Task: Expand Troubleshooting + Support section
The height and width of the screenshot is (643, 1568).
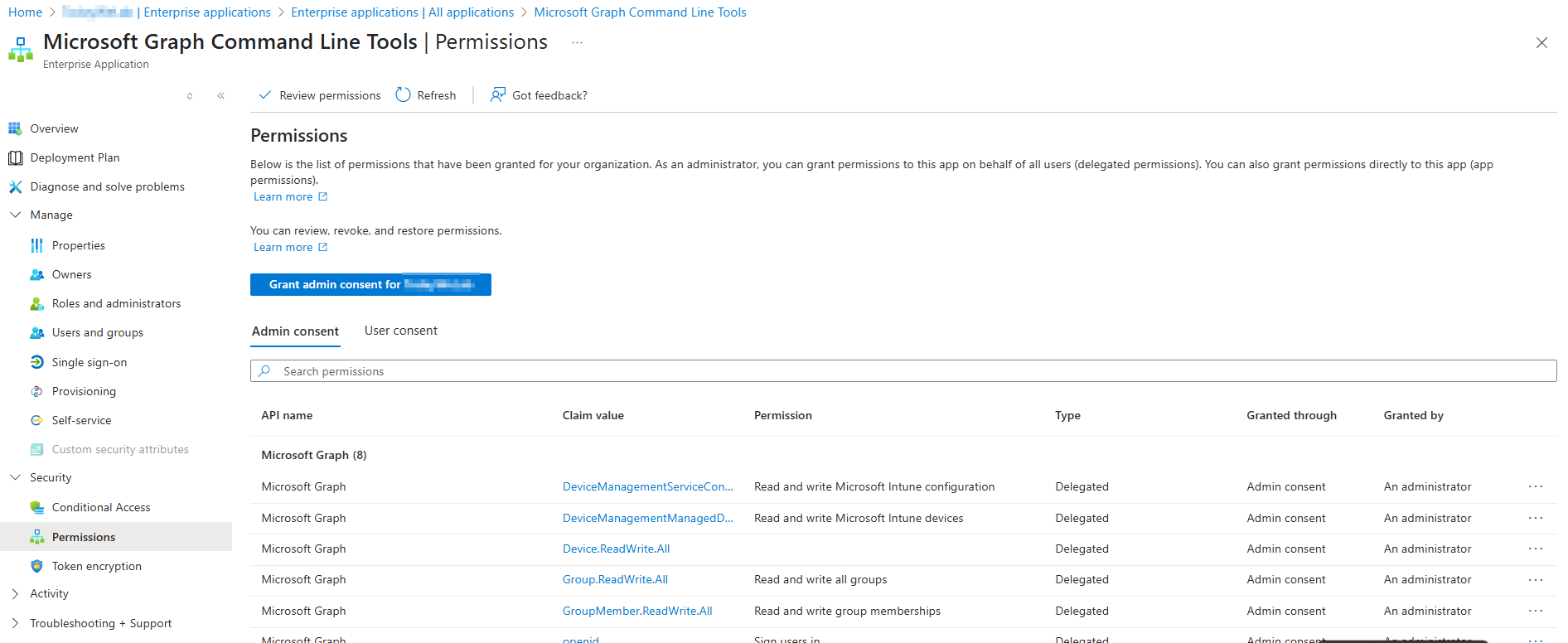Action: 15,623
